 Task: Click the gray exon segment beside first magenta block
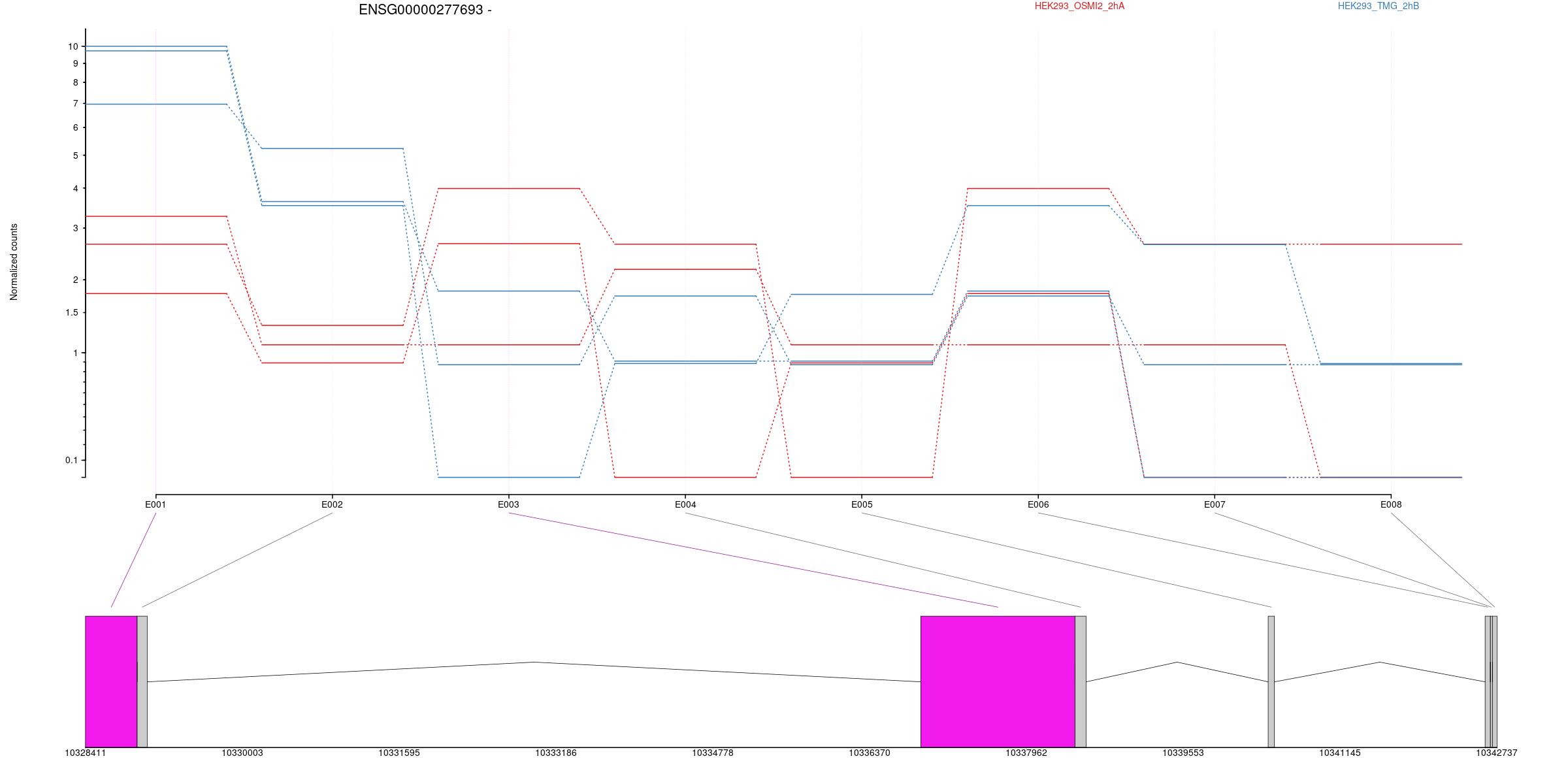tap(142, 681)
